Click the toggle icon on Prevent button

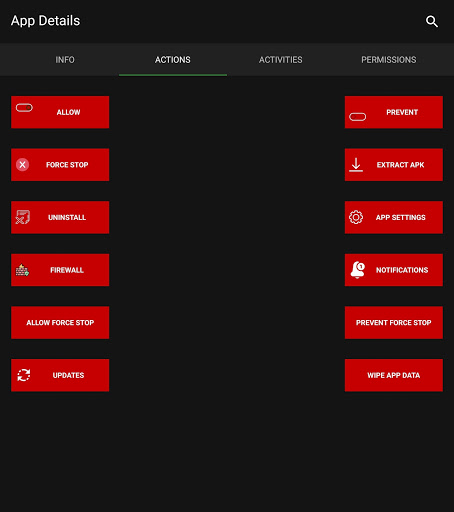click(x=357, y=117)
